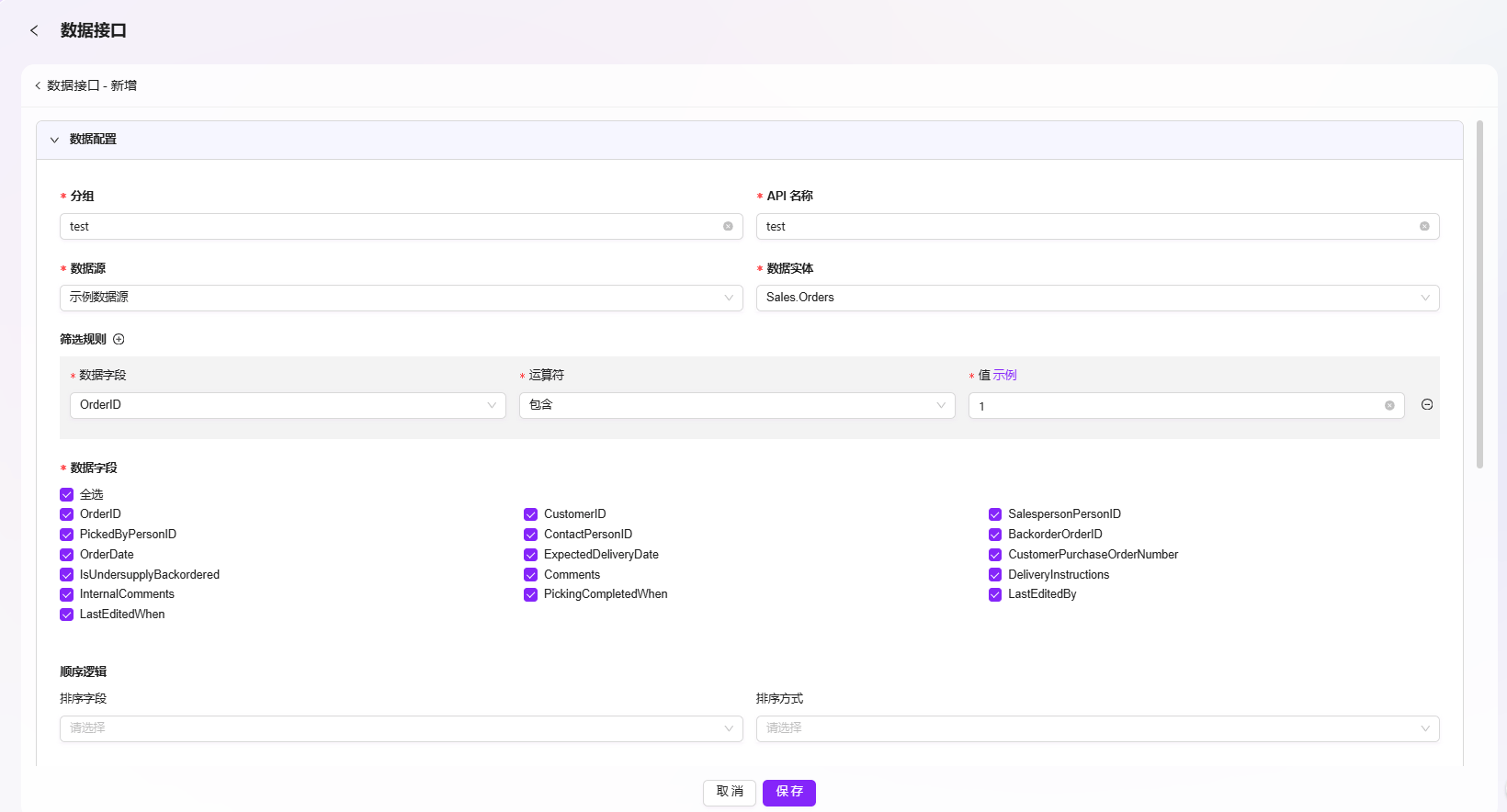This screenshot has width=1507, height=812.
Task: Add a filter rule with the plus icon
Action: (x=119, y=339)
